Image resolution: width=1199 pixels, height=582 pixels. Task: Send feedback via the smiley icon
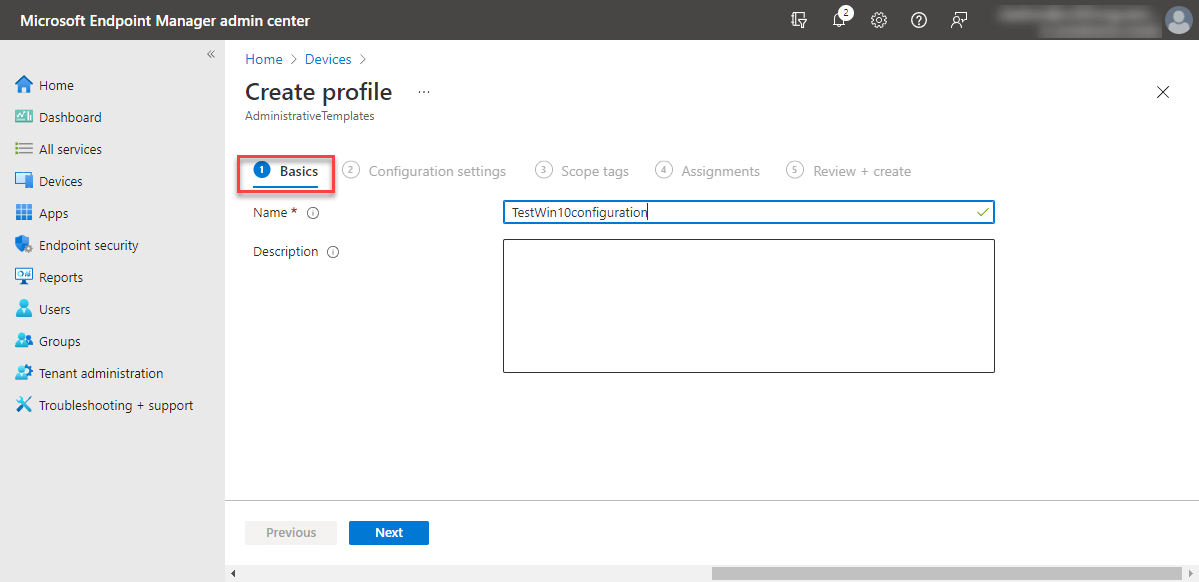pyautogui.click(x=959, y=20)
